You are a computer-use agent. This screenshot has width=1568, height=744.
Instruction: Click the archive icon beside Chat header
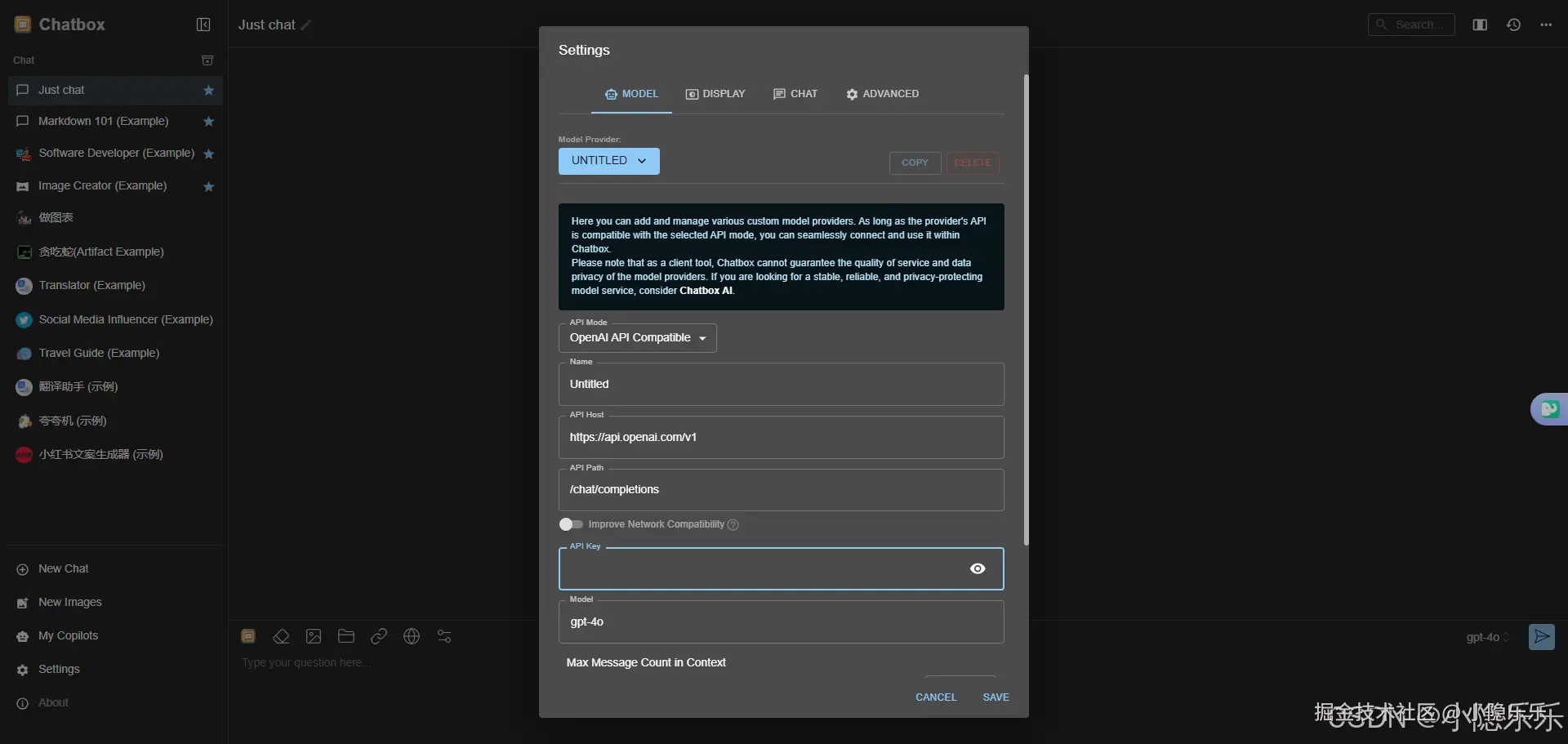(207, 60)
